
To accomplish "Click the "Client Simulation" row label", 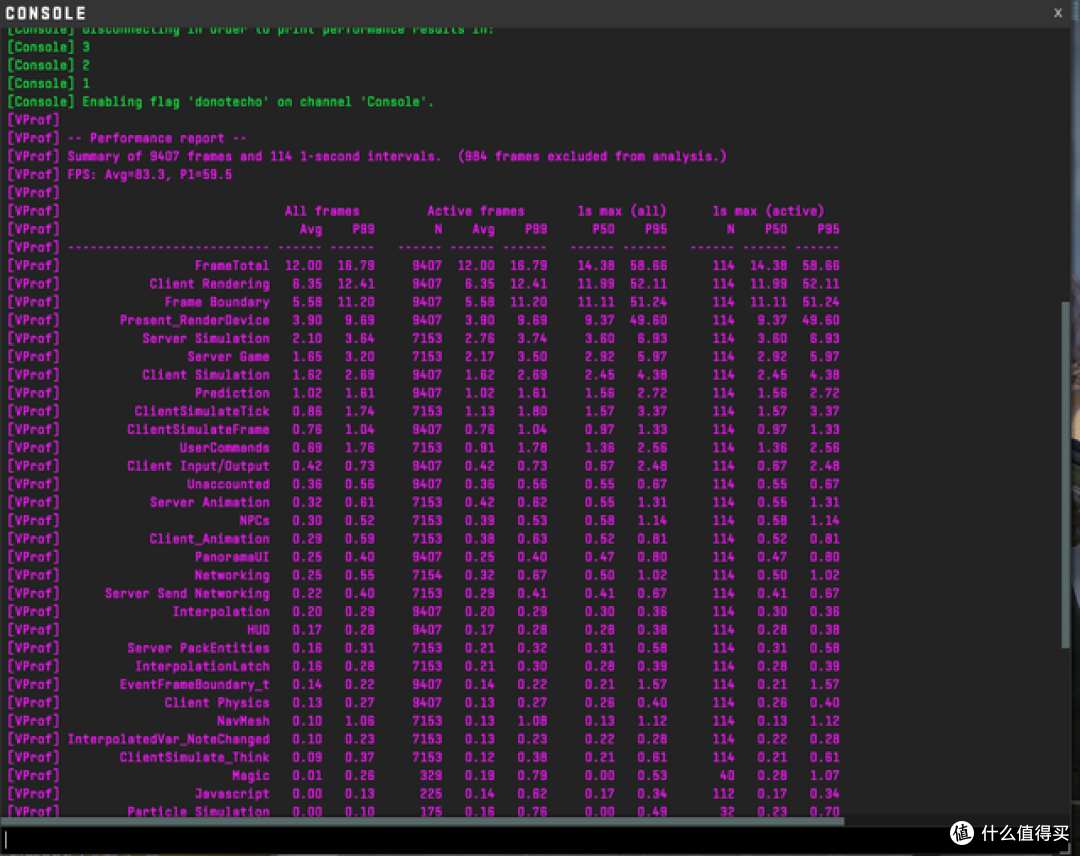I will point(206,375).
